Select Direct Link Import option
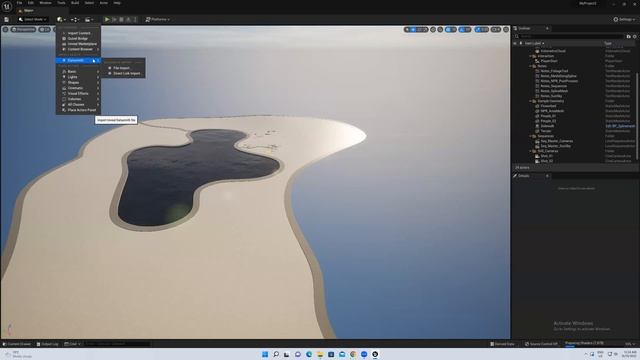The height and width of the screenshot is (360, 640). [124, 73]
